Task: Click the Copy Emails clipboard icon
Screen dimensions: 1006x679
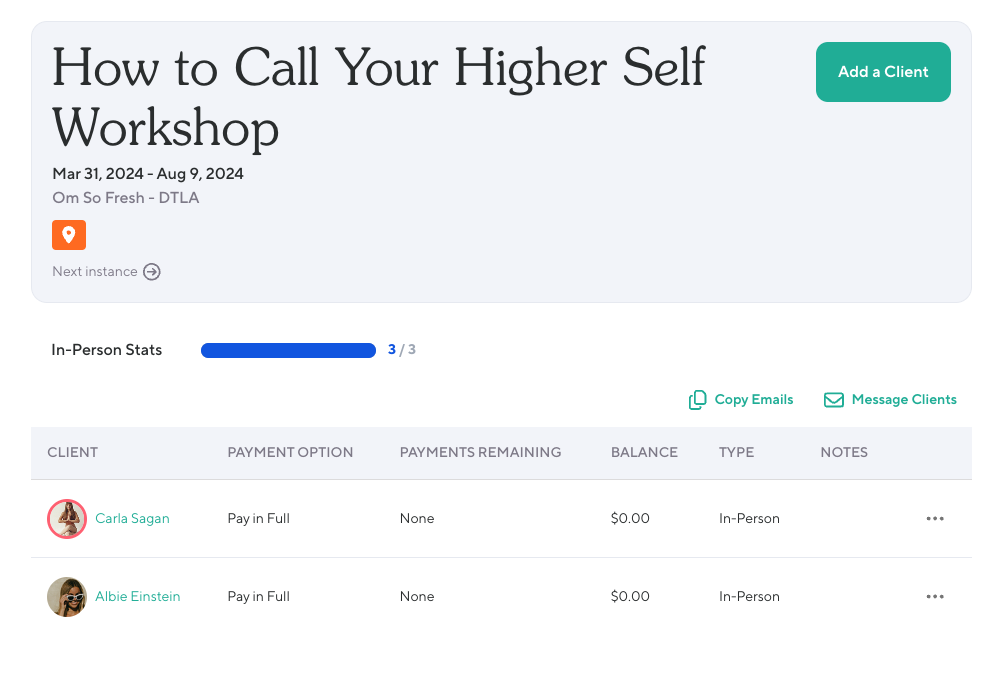Action: 698,400
